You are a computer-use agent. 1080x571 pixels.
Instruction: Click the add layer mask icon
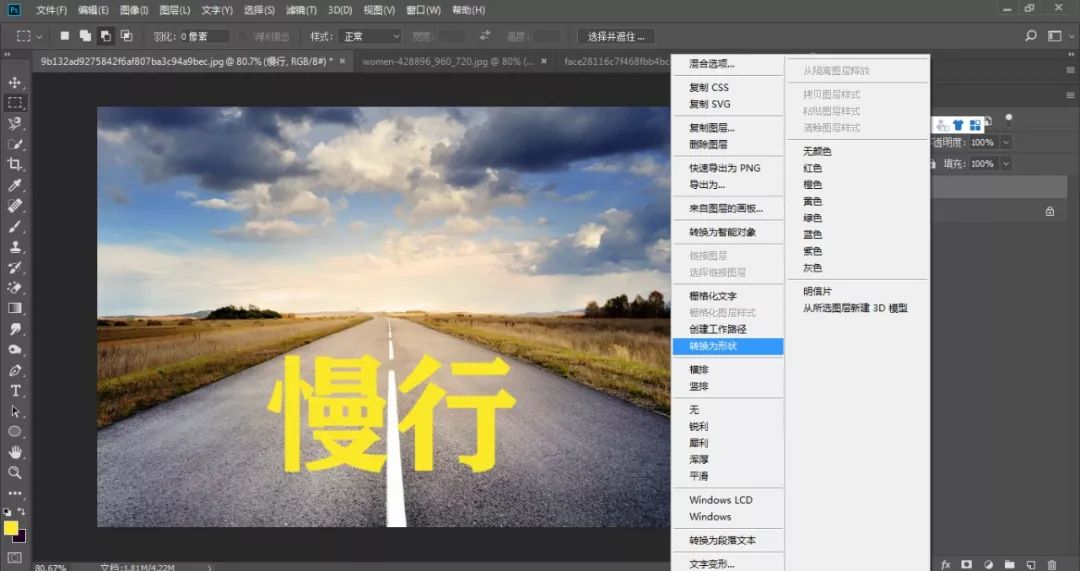(966, 564)
